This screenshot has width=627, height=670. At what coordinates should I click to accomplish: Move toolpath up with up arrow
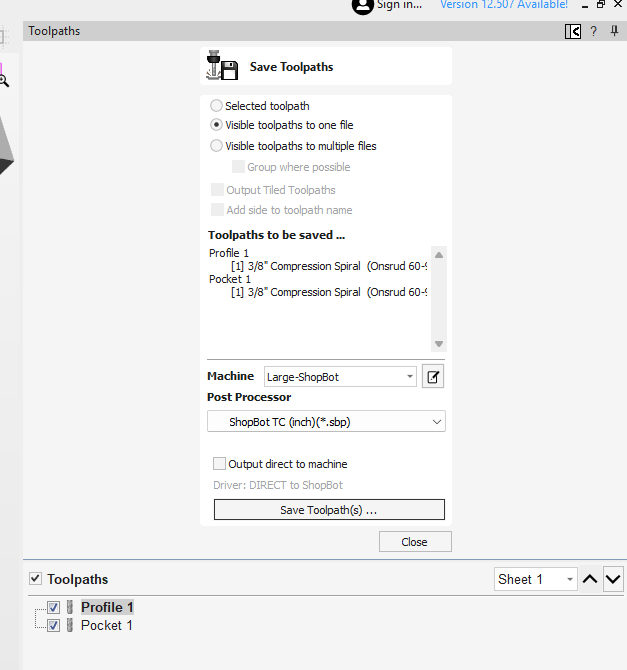[590, 579]
